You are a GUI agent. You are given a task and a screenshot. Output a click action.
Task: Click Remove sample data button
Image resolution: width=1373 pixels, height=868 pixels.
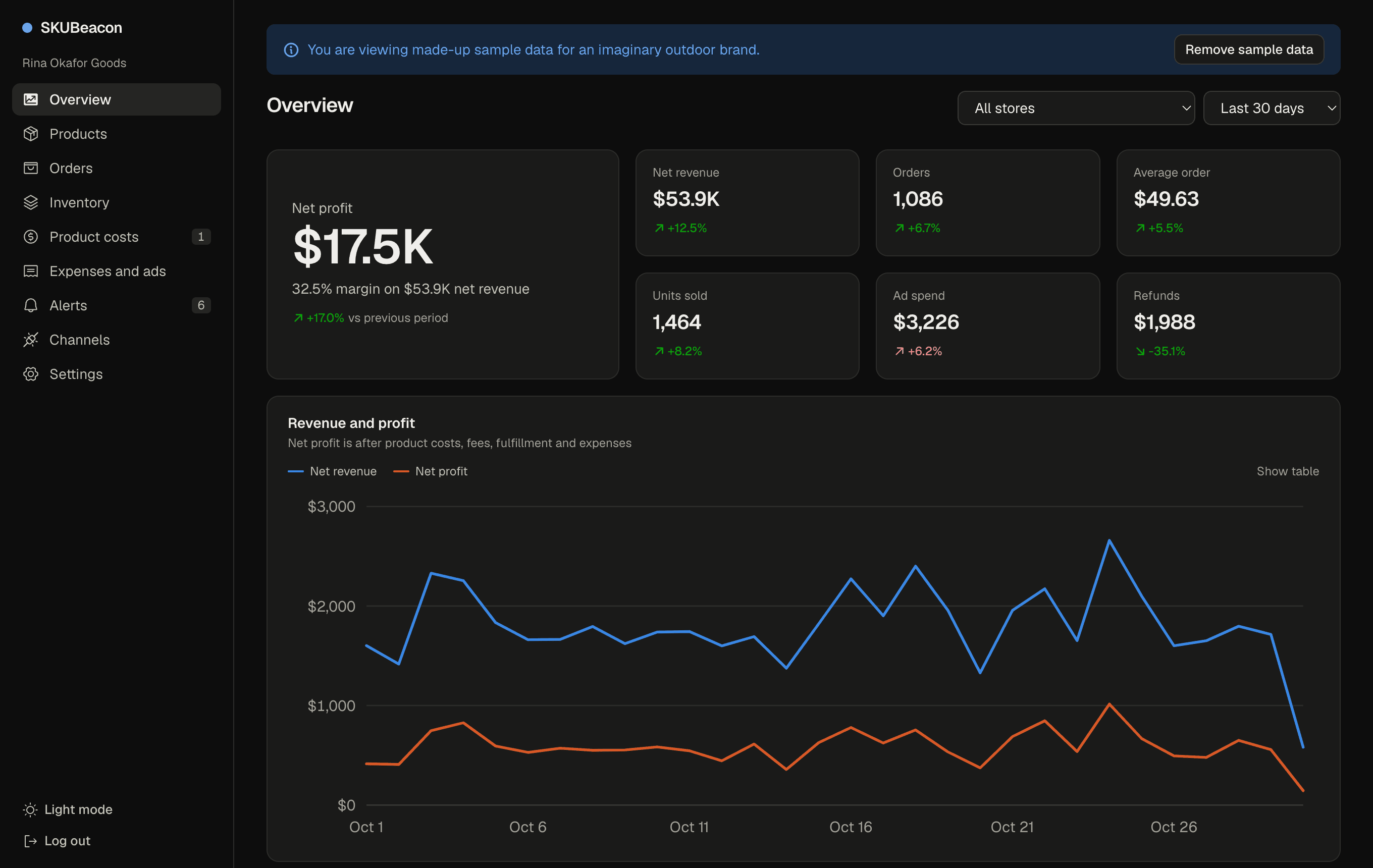[x=1249, y=49]
